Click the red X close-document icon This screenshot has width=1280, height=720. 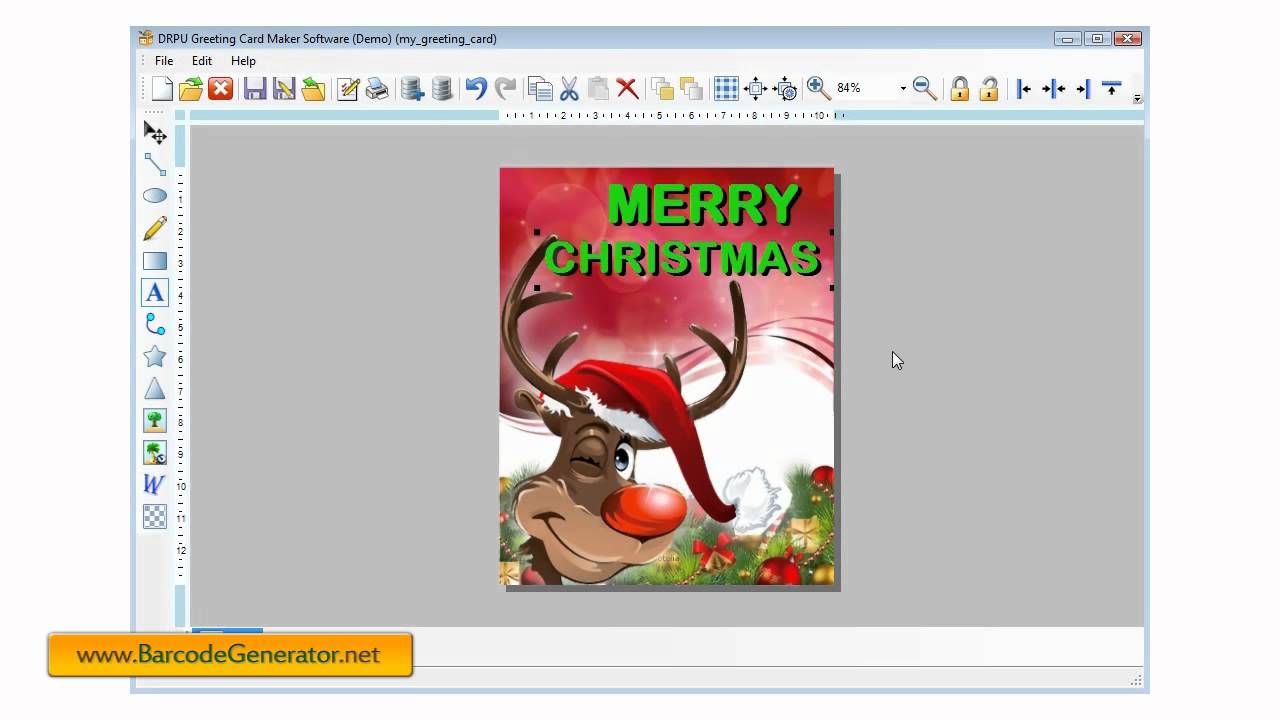tap(221, 89)
